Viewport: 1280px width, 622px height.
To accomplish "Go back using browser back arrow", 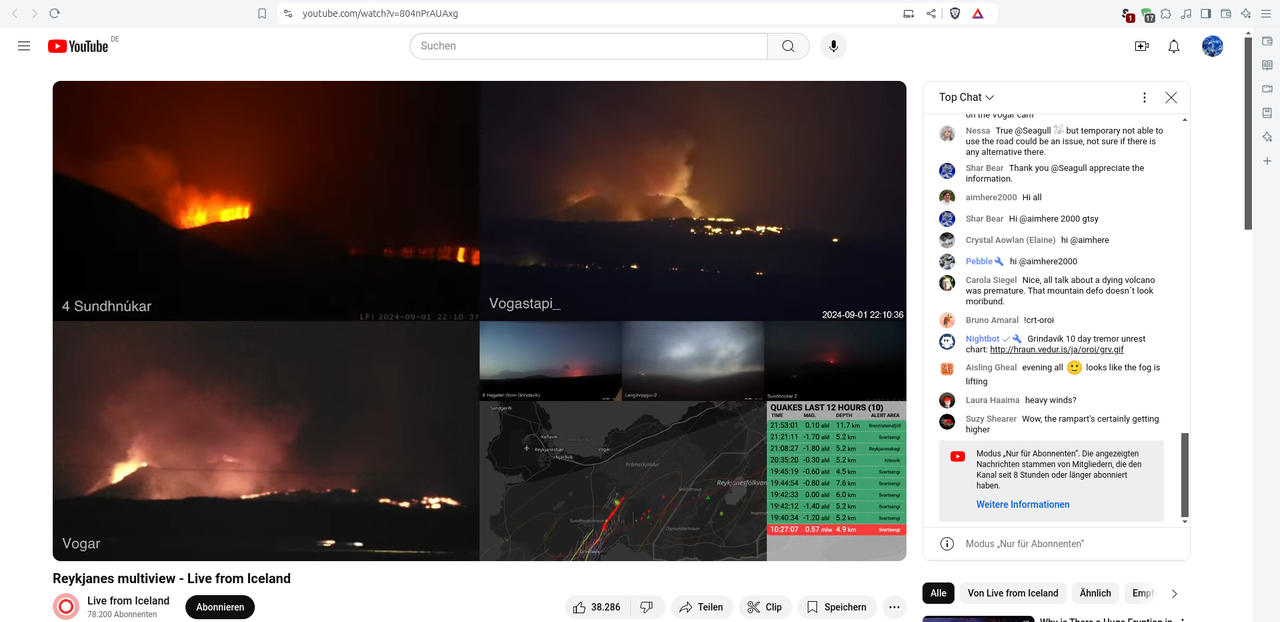I will 16,13.
